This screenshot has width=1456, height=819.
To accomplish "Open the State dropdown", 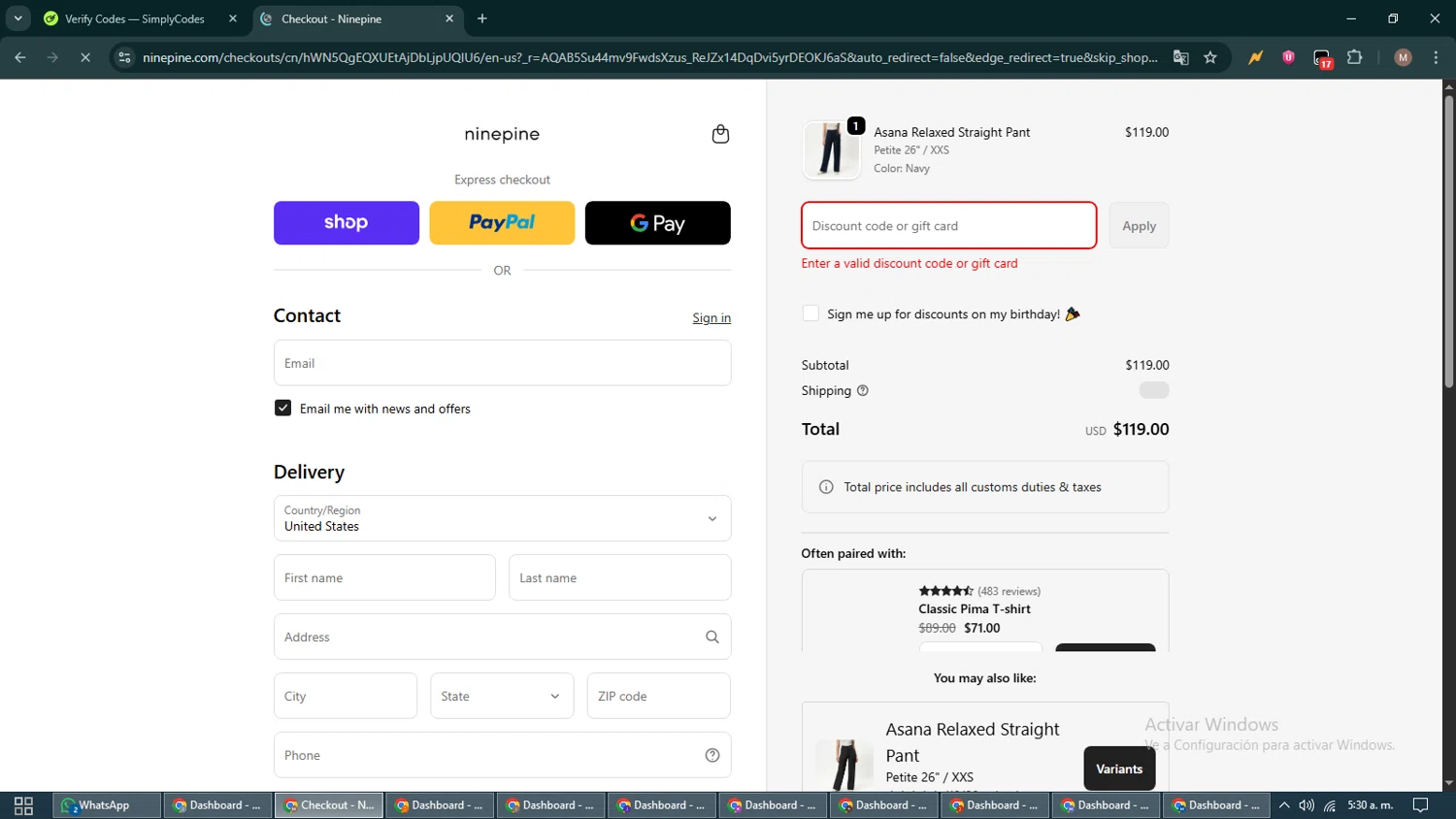I will 502,696.
